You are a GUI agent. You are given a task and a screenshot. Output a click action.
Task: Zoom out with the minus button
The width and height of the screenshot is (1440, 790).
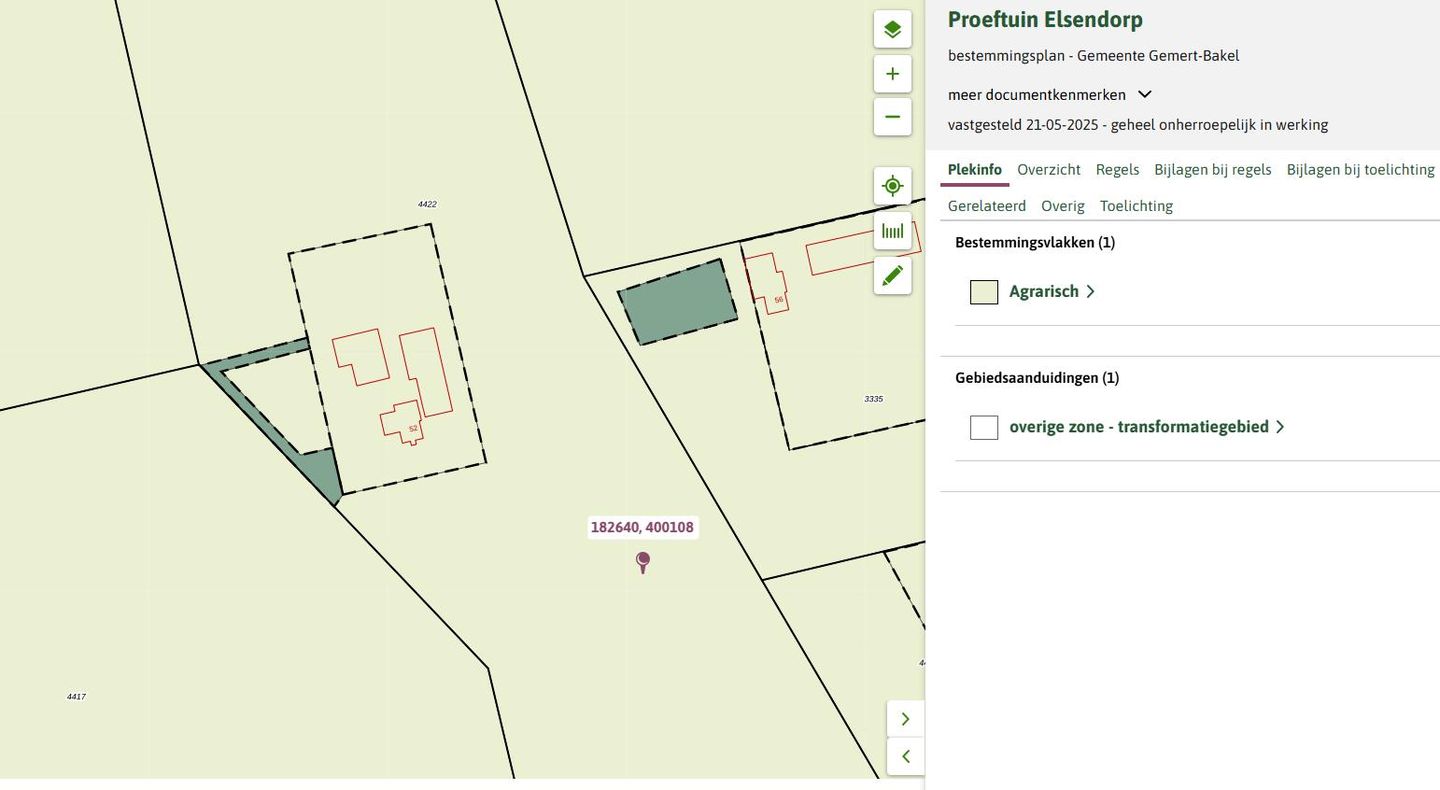892,117
